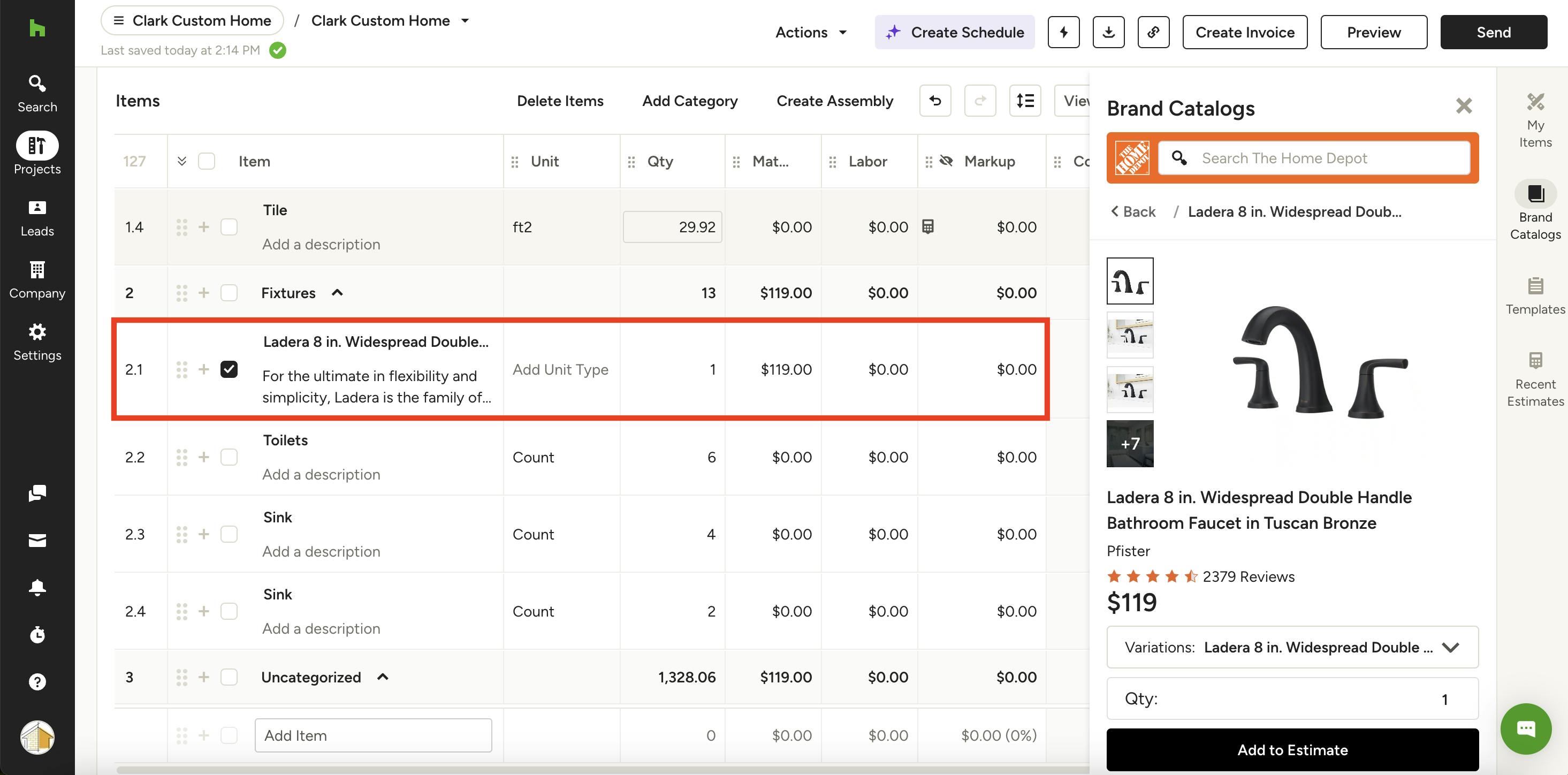Collapse the Uncategorized category
Viewport: 1568px width, 775px height.
tap(383, 677)
